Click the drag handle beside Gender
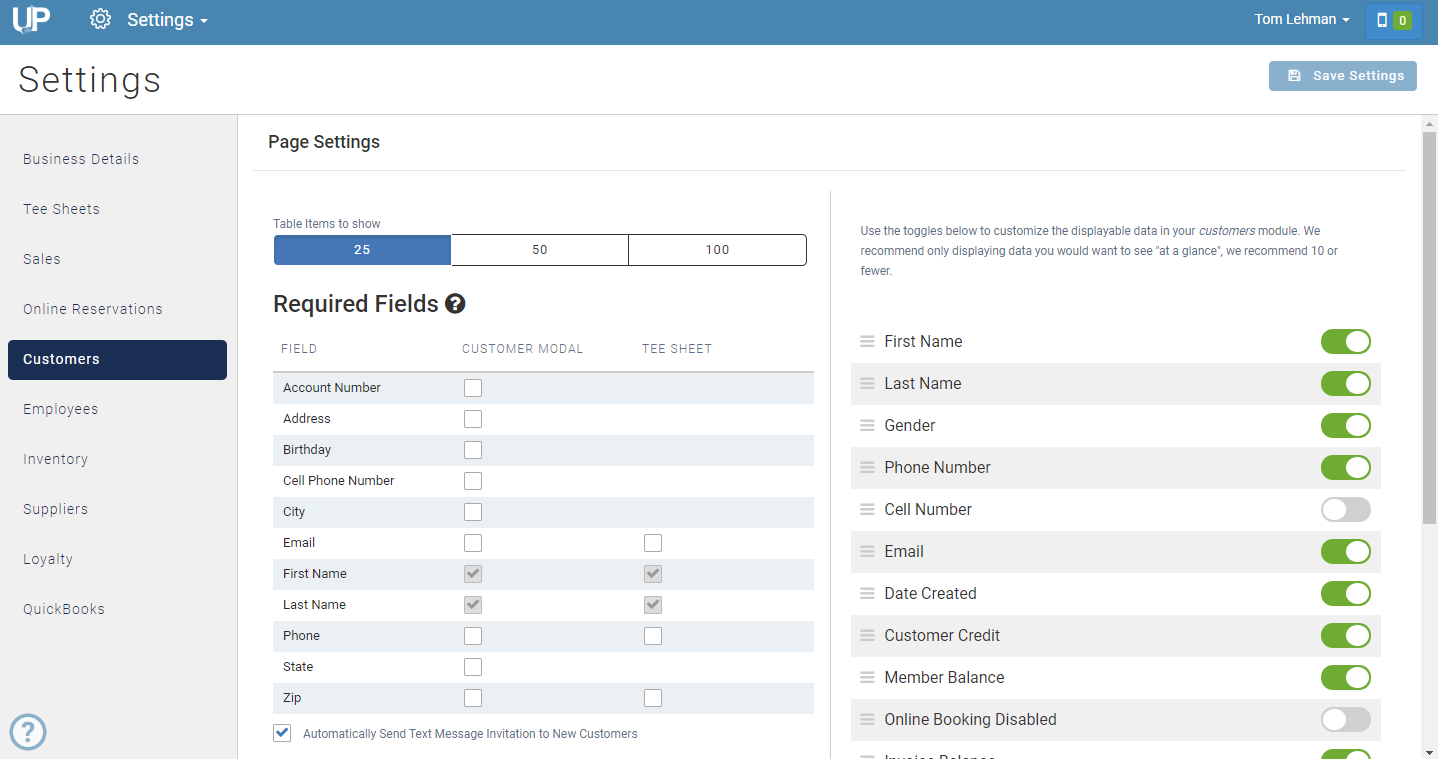 click(x=867, y=426)
